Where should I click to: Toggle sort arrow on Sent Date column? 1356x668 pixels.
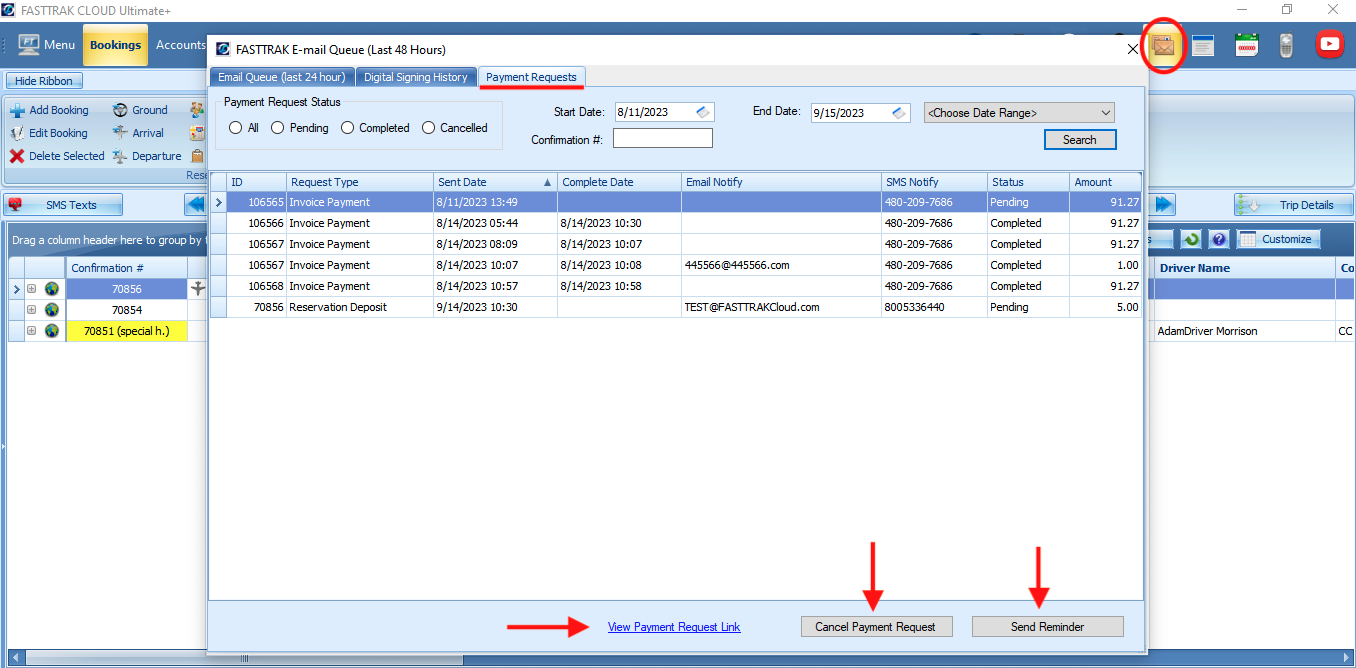click(547, 182)
